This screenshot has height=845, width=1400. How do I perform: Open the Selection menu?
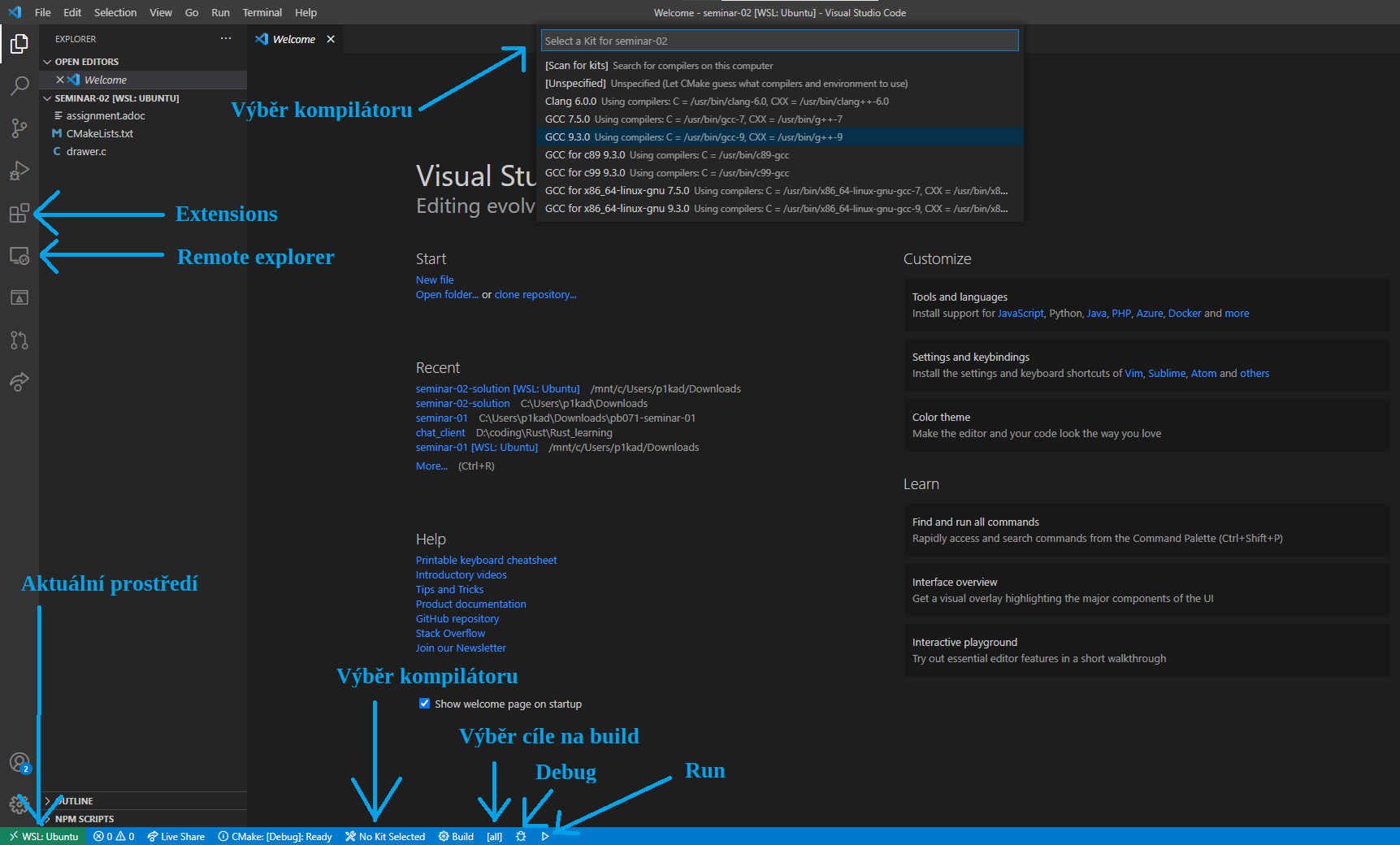point(115,12)
